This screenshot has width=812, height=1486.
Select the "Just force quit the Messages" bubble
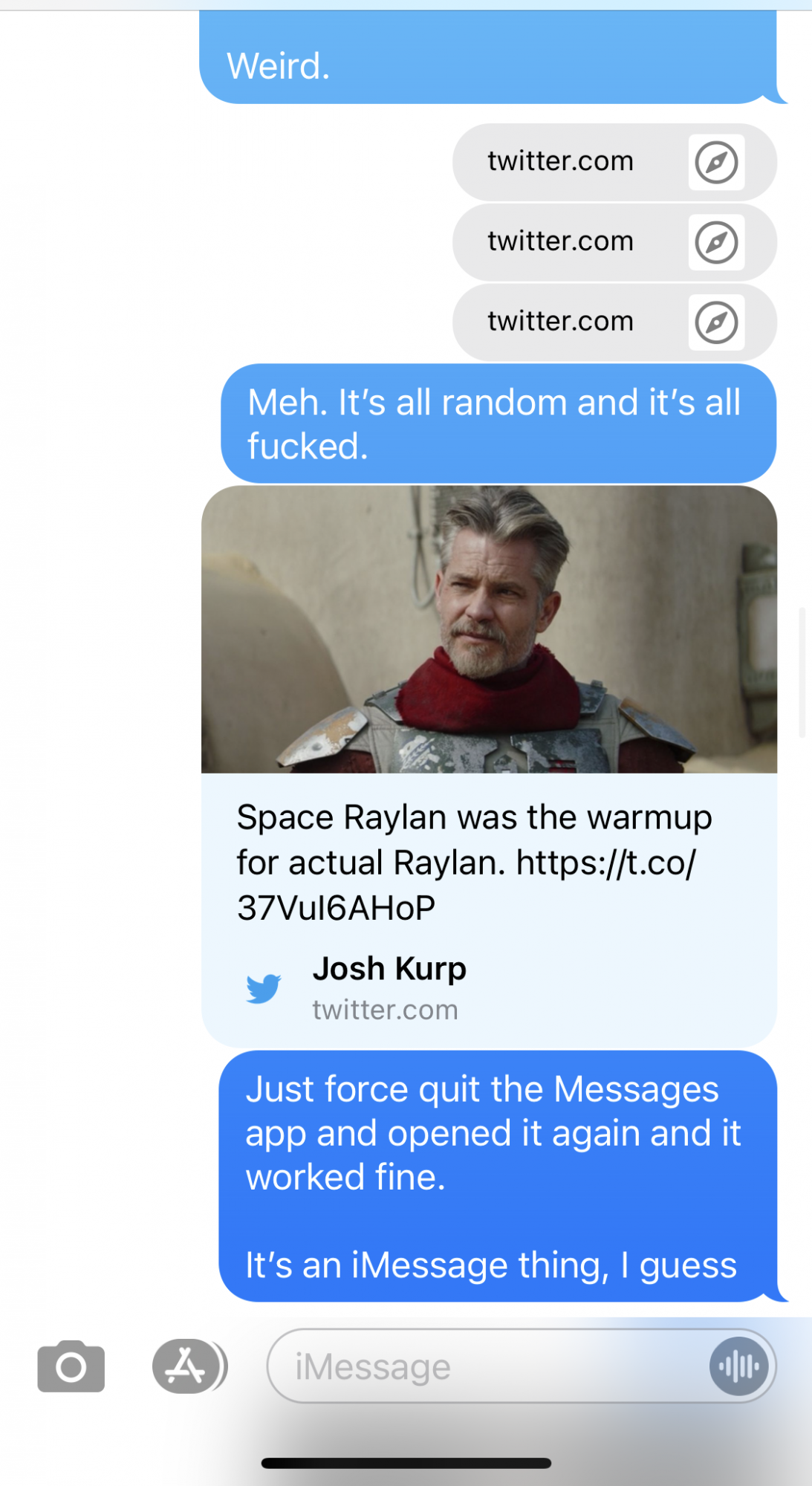tap(500, 1176)
